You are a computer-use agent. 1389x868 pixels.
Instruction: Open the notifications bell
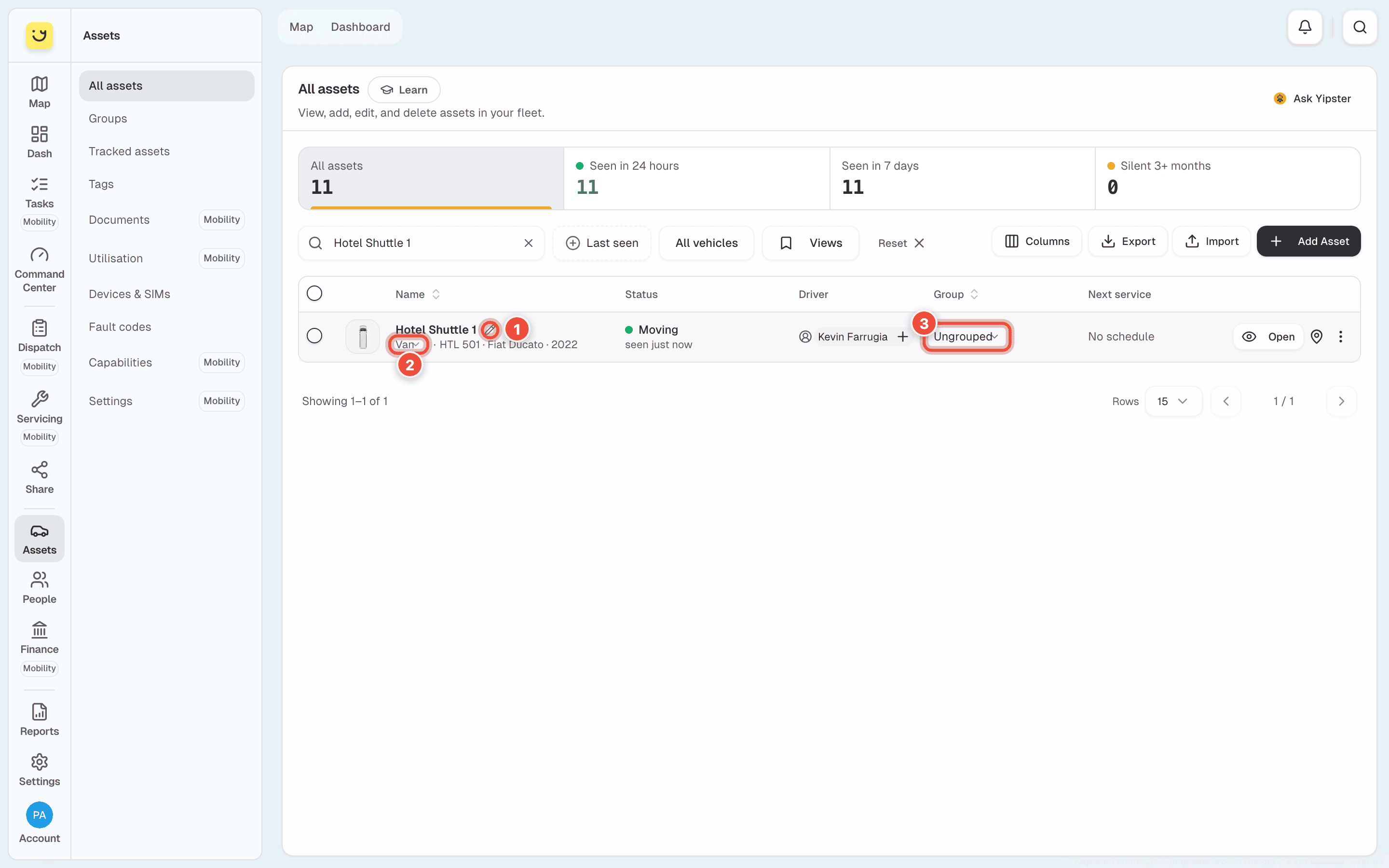click(1305, 27)
